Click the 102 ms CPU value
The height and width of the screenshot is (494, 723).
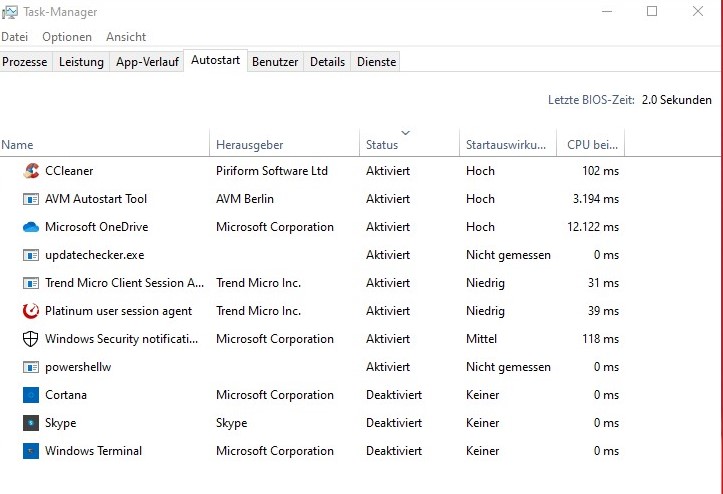600,171
